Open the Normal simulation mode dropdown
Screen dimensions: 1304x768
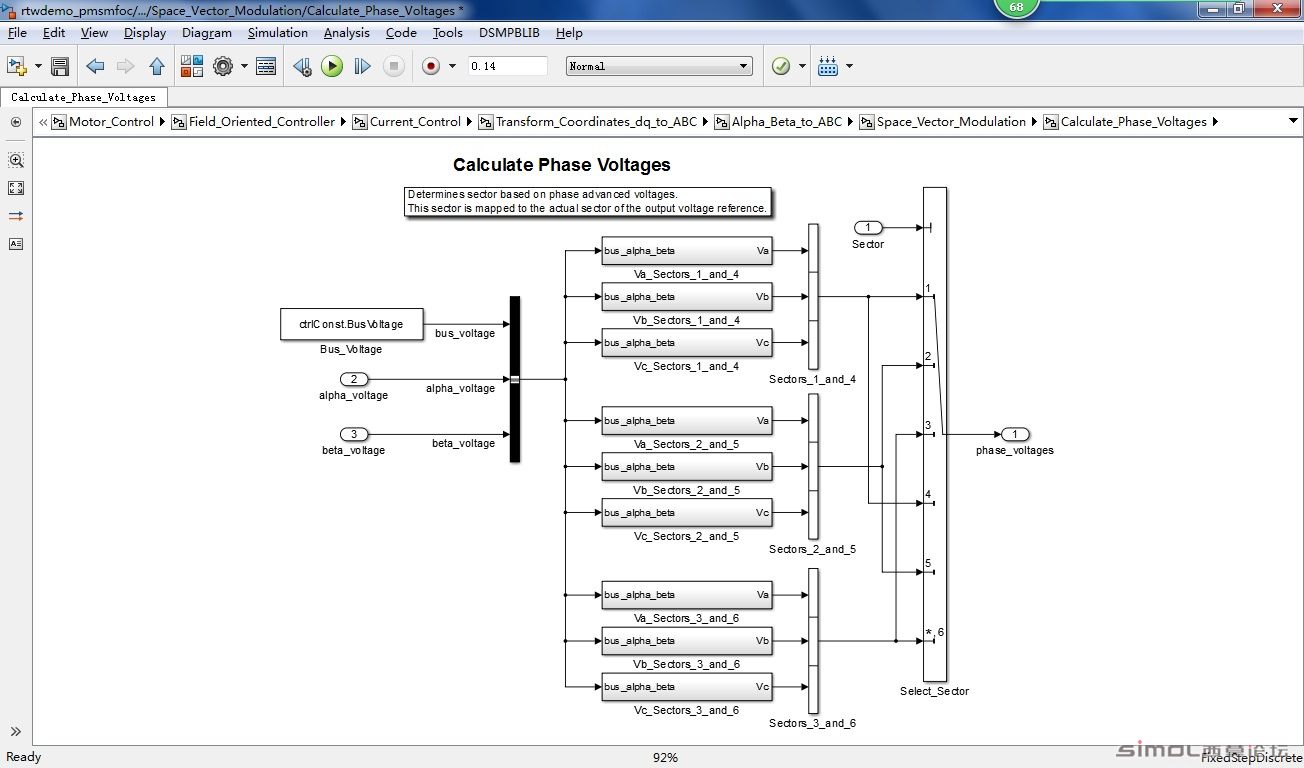(x=659, y=66)
